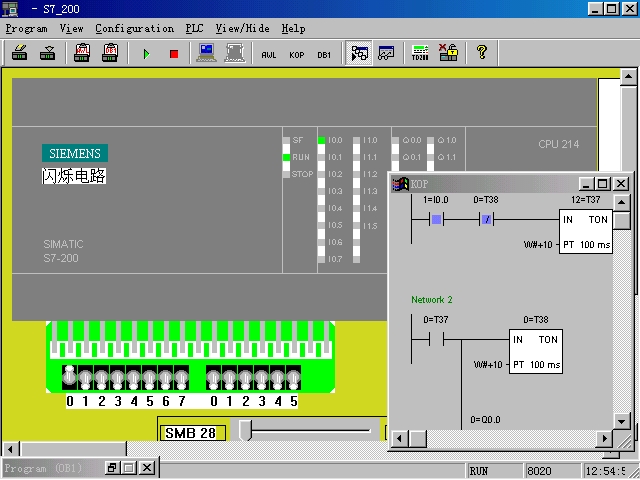
Task: Restore the minimized Program (OB1) window
Action: pos(112,468)
